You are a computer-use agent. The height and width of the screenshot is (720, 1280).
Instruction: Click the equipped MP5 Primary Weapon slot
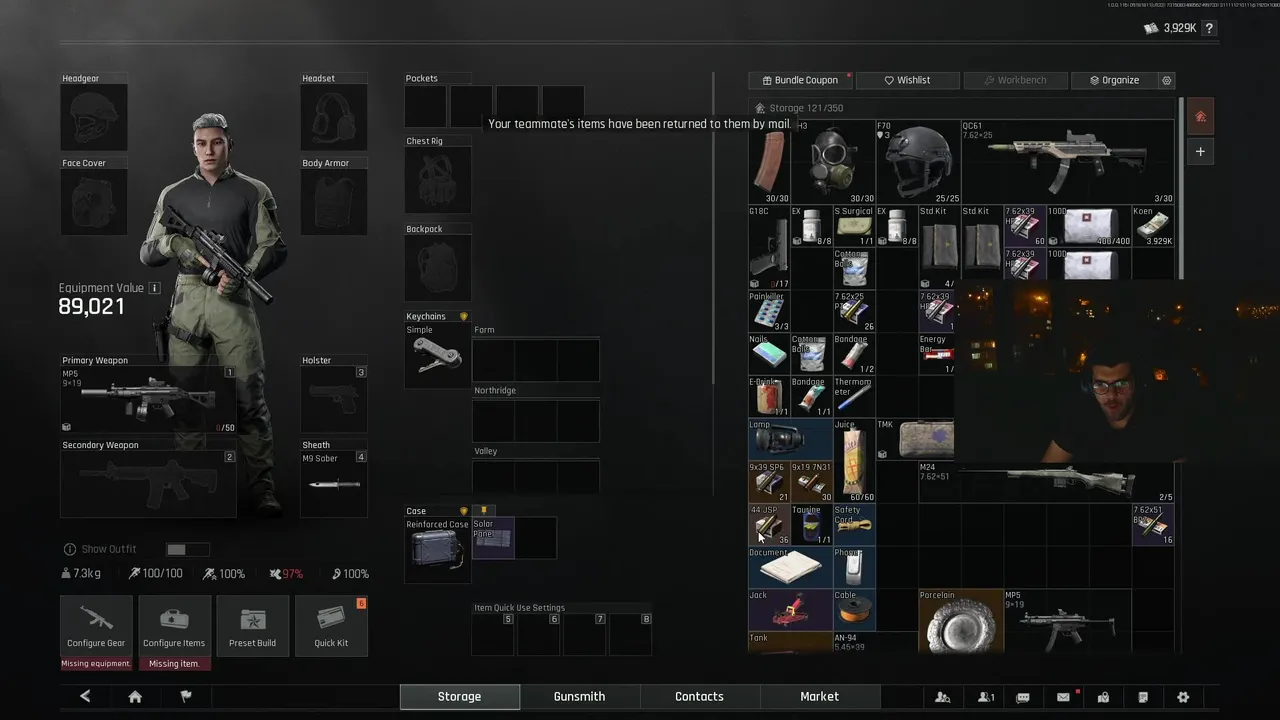pyautogui.click(x=148, y=400)
